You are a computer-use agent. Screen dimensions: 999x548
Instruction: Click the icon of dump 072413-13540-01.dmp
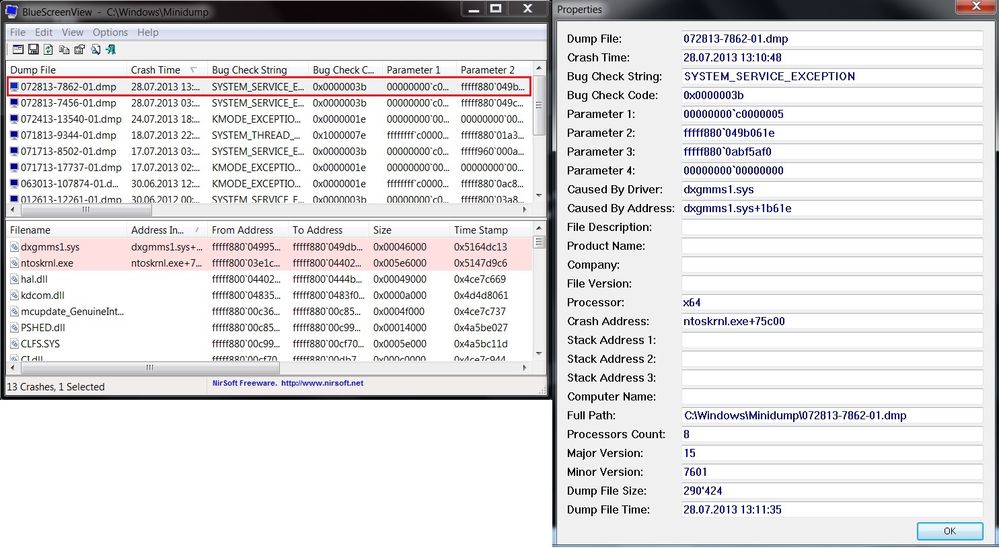pyautogui.click(x=14, y=119)
